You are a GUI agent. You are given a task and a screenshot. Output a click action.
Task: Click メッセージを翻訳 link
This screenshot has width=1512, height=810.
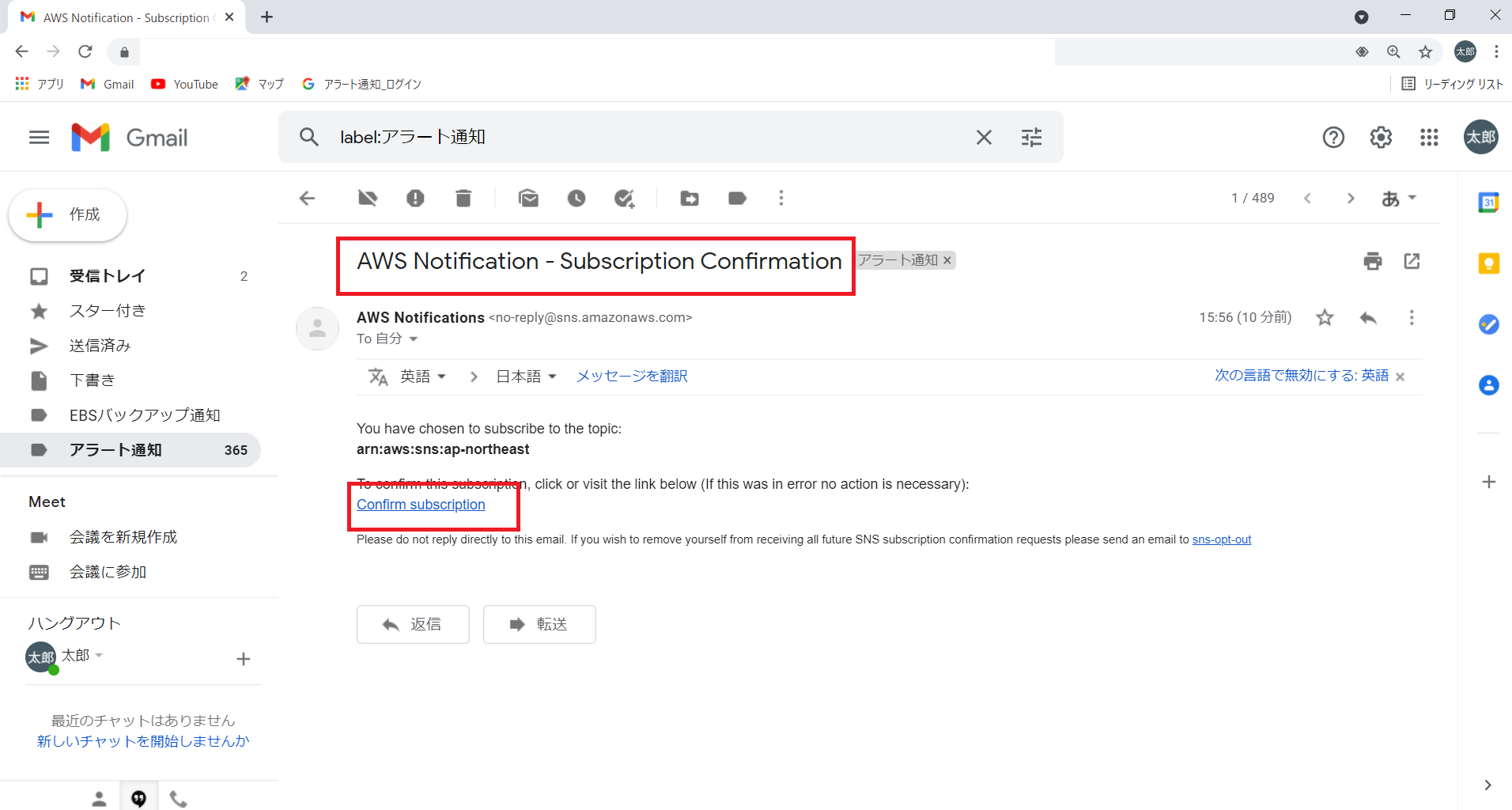click(632, 377)
